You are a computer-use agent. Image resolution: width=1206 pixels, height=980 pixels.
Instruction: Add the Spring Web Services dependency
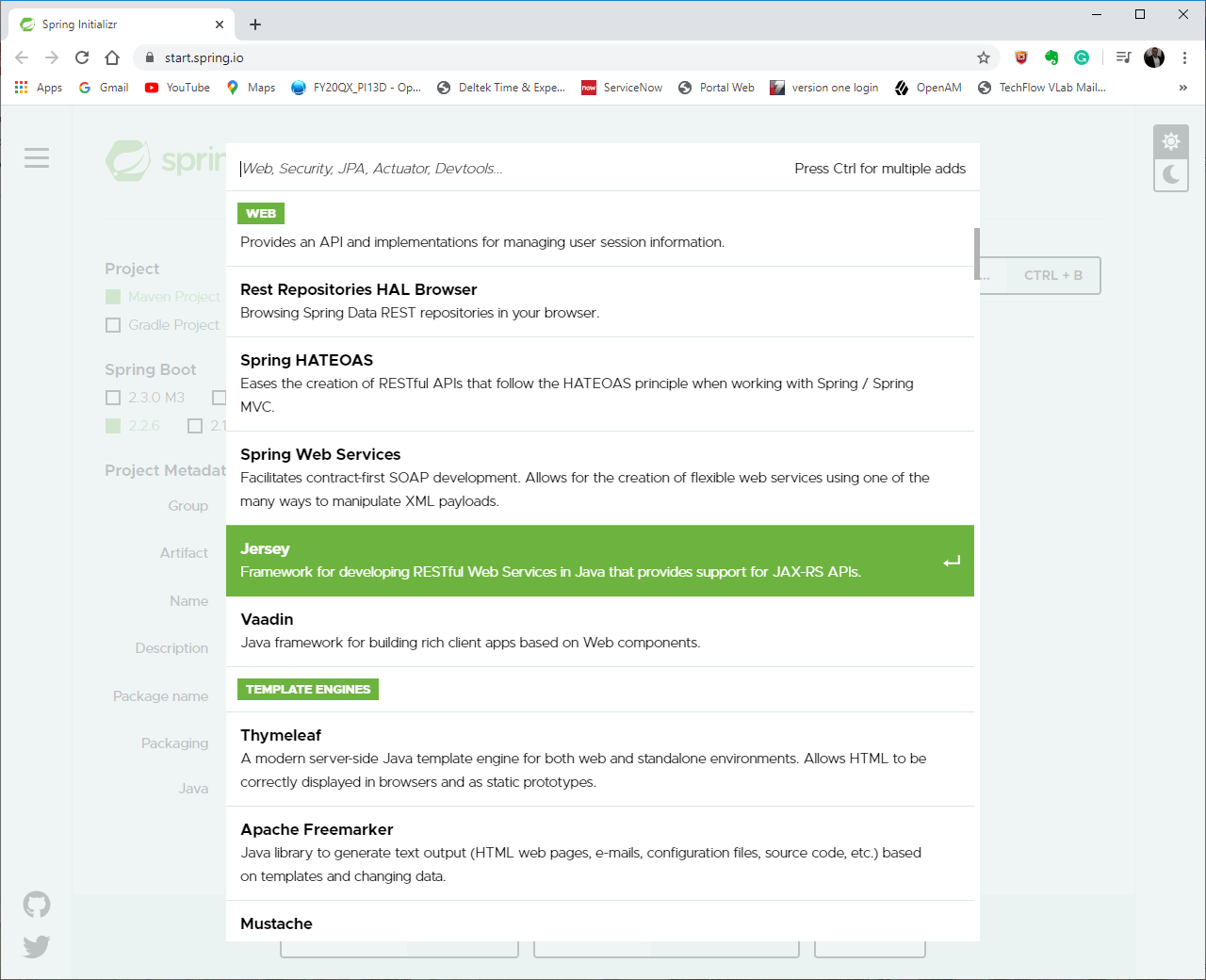[600, 479]
